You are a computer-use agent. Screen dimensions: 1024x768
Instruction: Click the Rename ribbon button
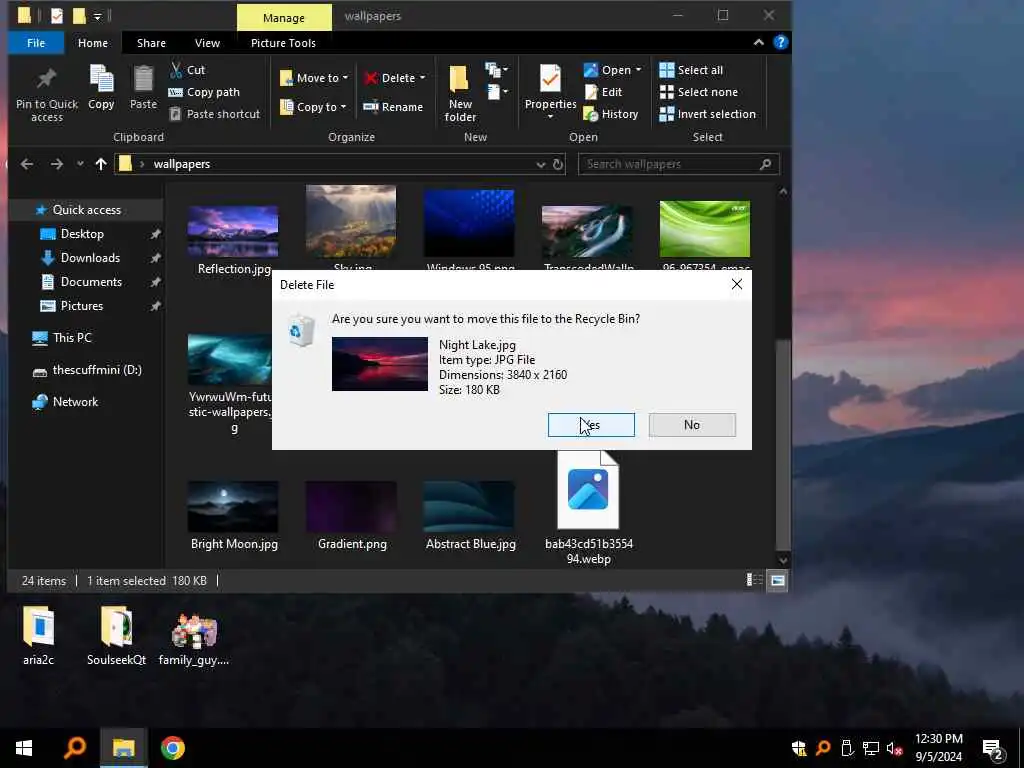click(x=393, y=107)
